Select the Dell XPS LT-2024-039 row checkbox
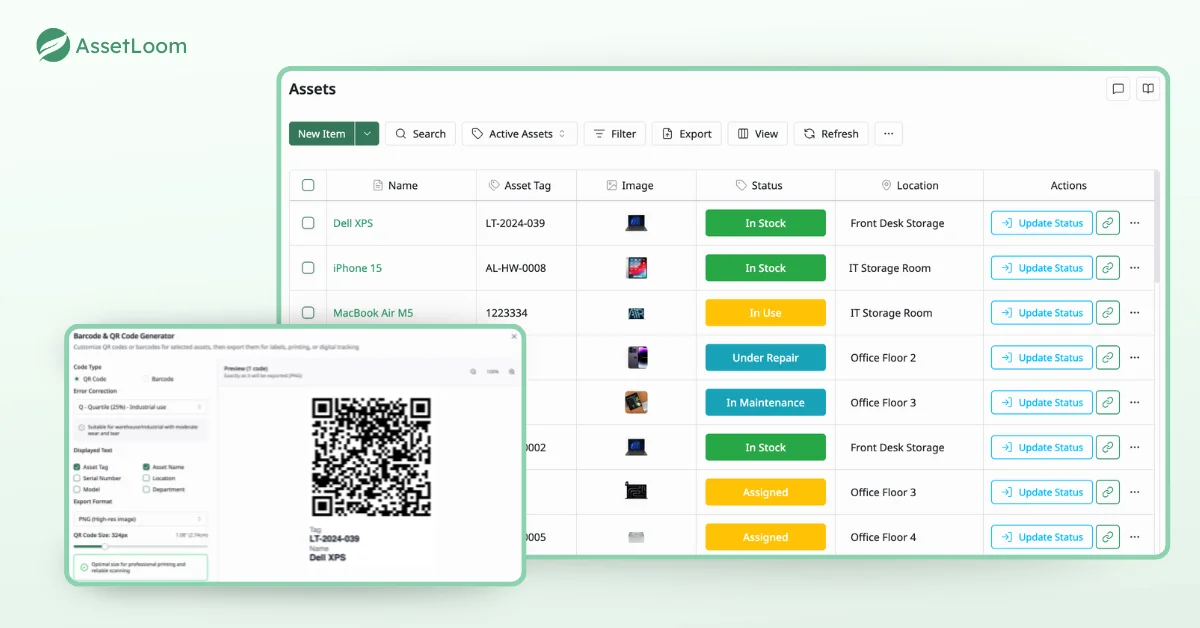Screen dimensions: 1200x628 pyautogui.click(x=308, y=223)
